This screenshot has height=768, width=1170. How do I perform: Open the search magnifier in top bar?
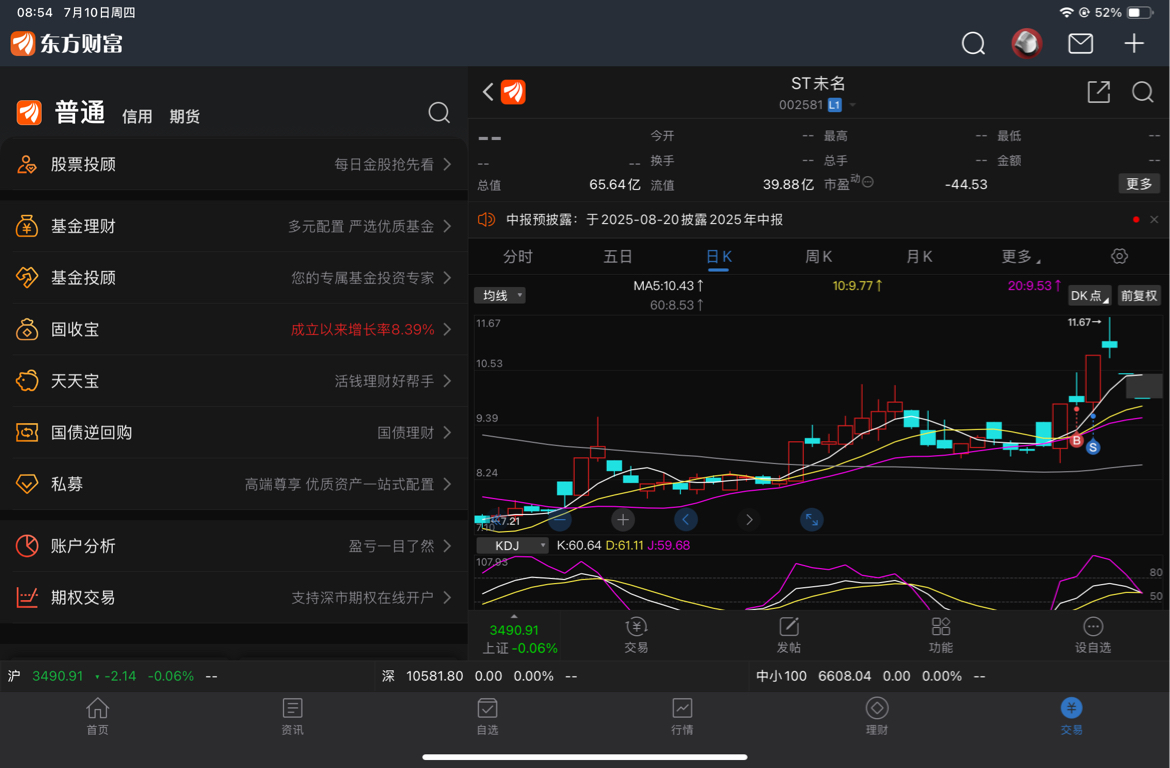[973, 43]
